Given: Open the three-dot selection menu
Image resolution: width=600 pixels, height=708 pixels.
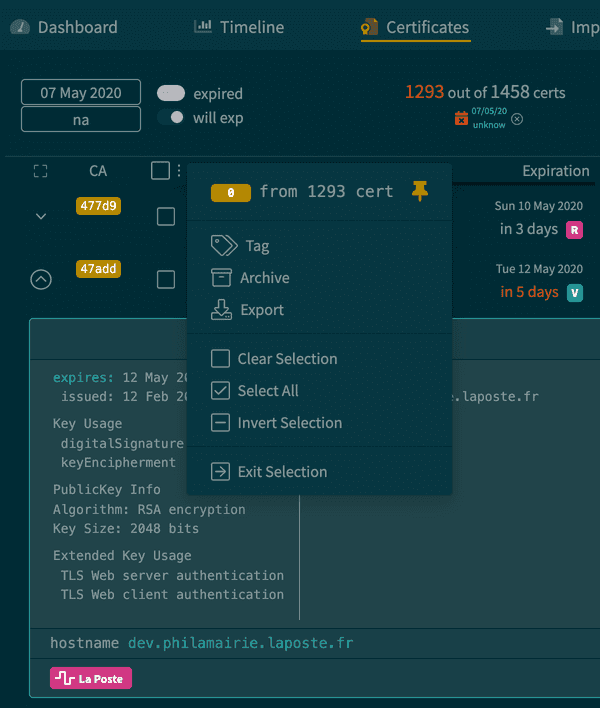Looking at the screenshot, I should point(179,171).
